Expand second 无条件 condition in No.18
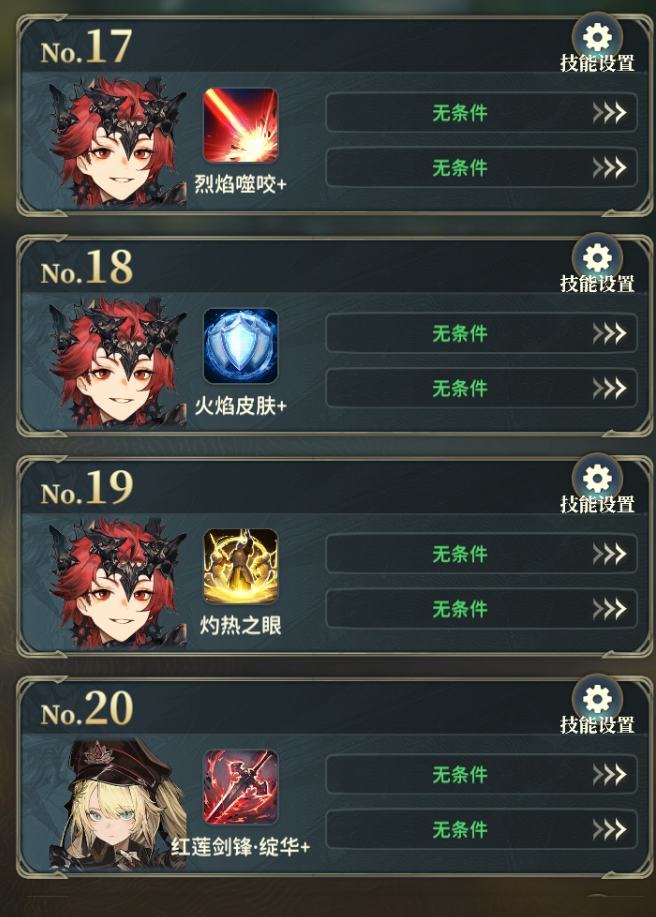Image resolution: width=656 pixels, height=917 pixels. [481, 388]
